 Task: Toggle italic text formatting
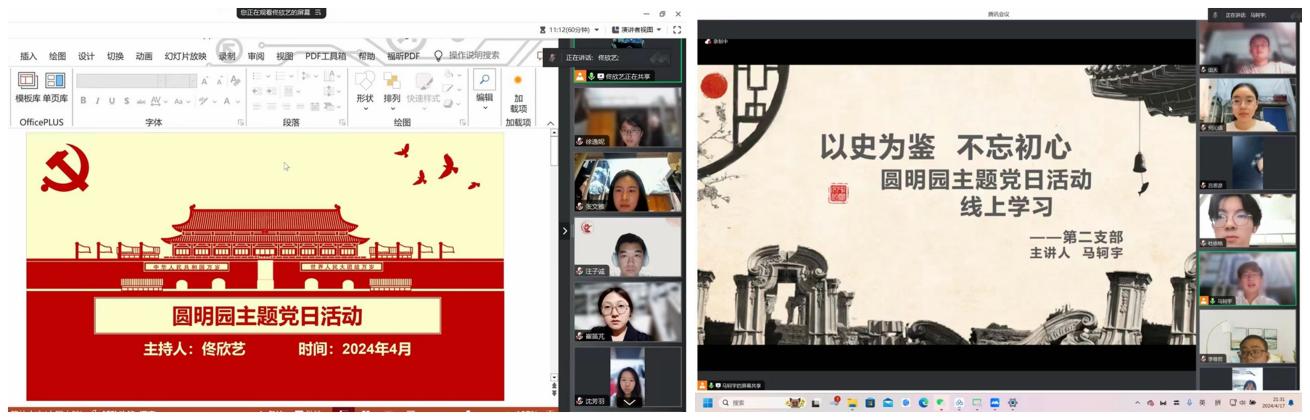coord(98,101)
